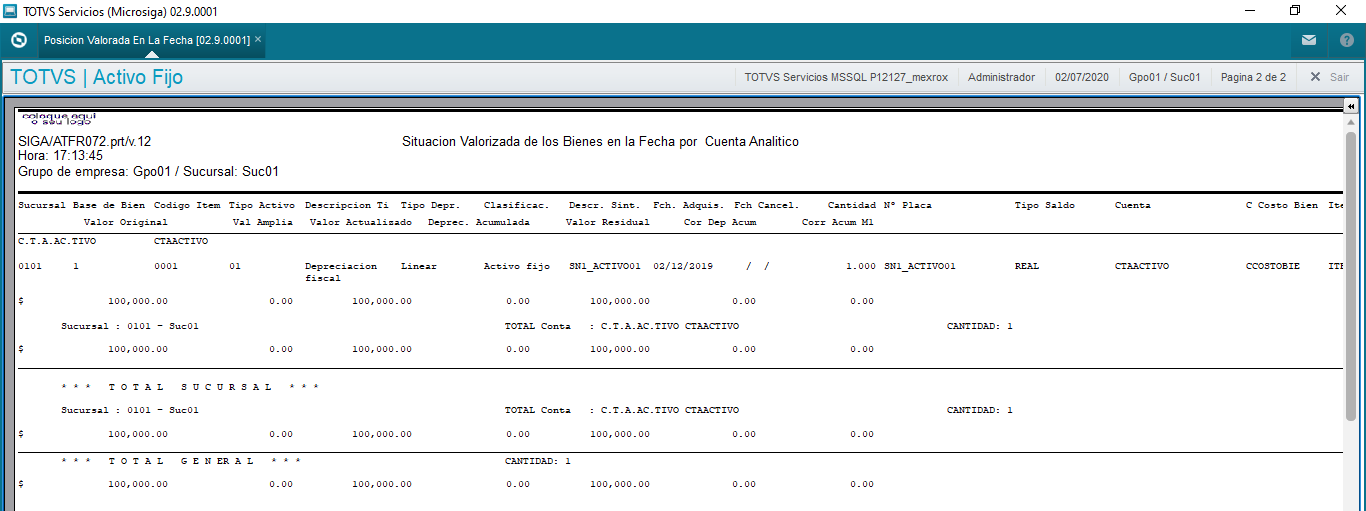Click the TOTAL GENERAL heading

click(x=181, y=461)
